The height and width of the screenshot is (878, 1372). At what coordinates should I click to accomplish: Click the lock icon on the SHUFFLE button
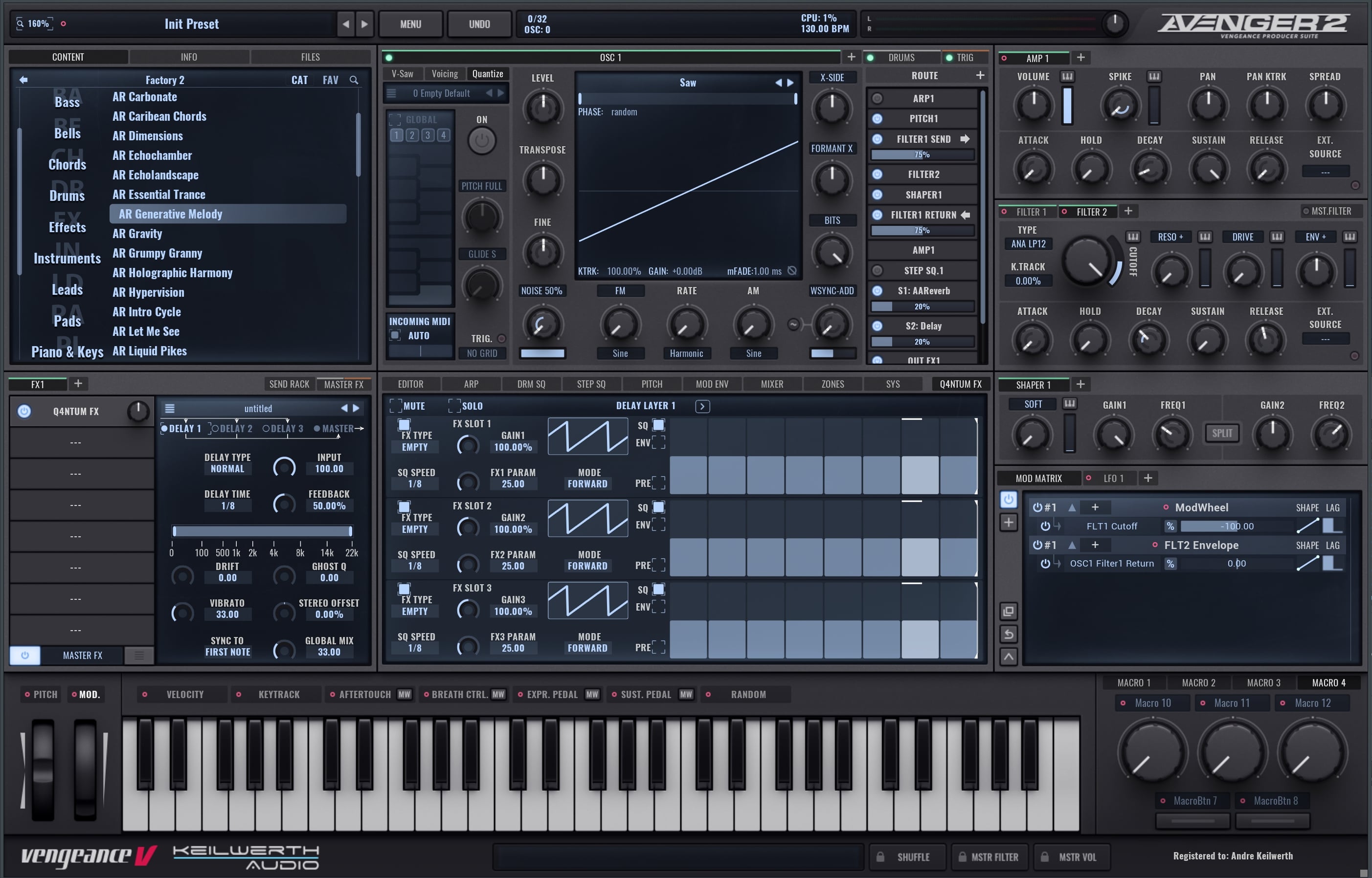pos(880,857)
